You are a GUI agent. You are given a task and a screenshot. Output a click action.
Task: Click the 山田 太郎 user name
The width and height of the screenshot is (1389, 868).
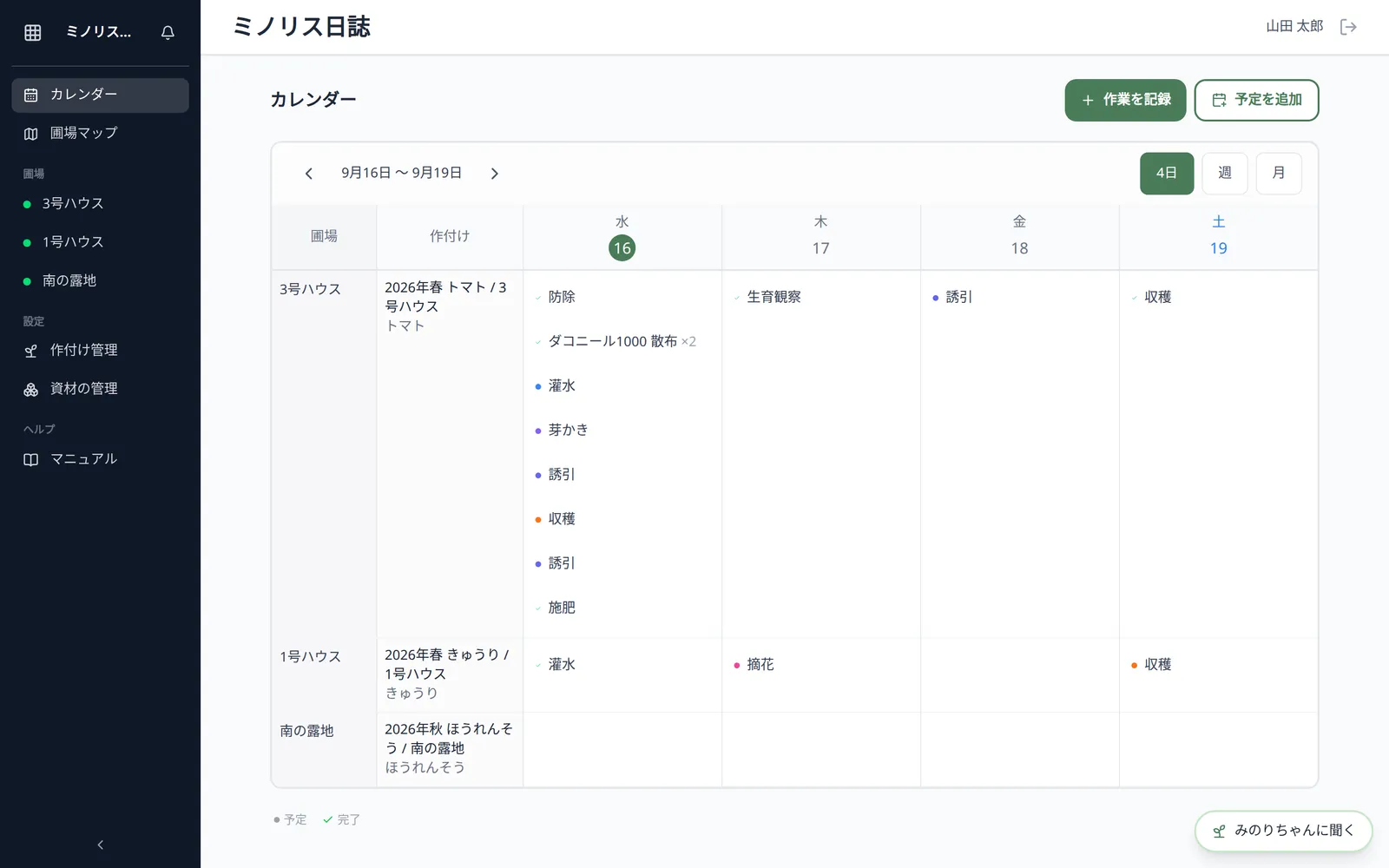coord(1294,27)
